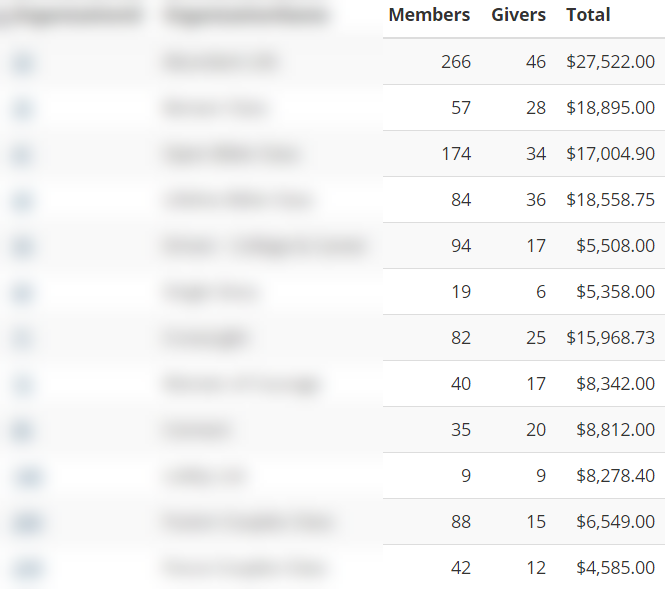
Task: Click the 266 members value
Action: pyautogui.click(x=456, y=62)
